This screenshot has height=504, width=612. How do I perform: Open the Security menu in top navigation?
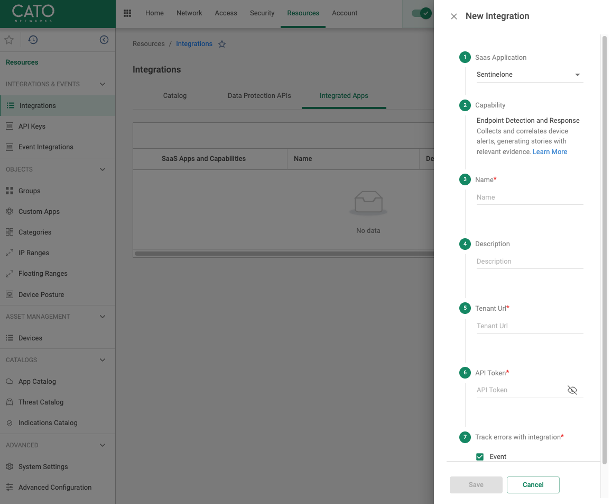[x=262, y=13]
